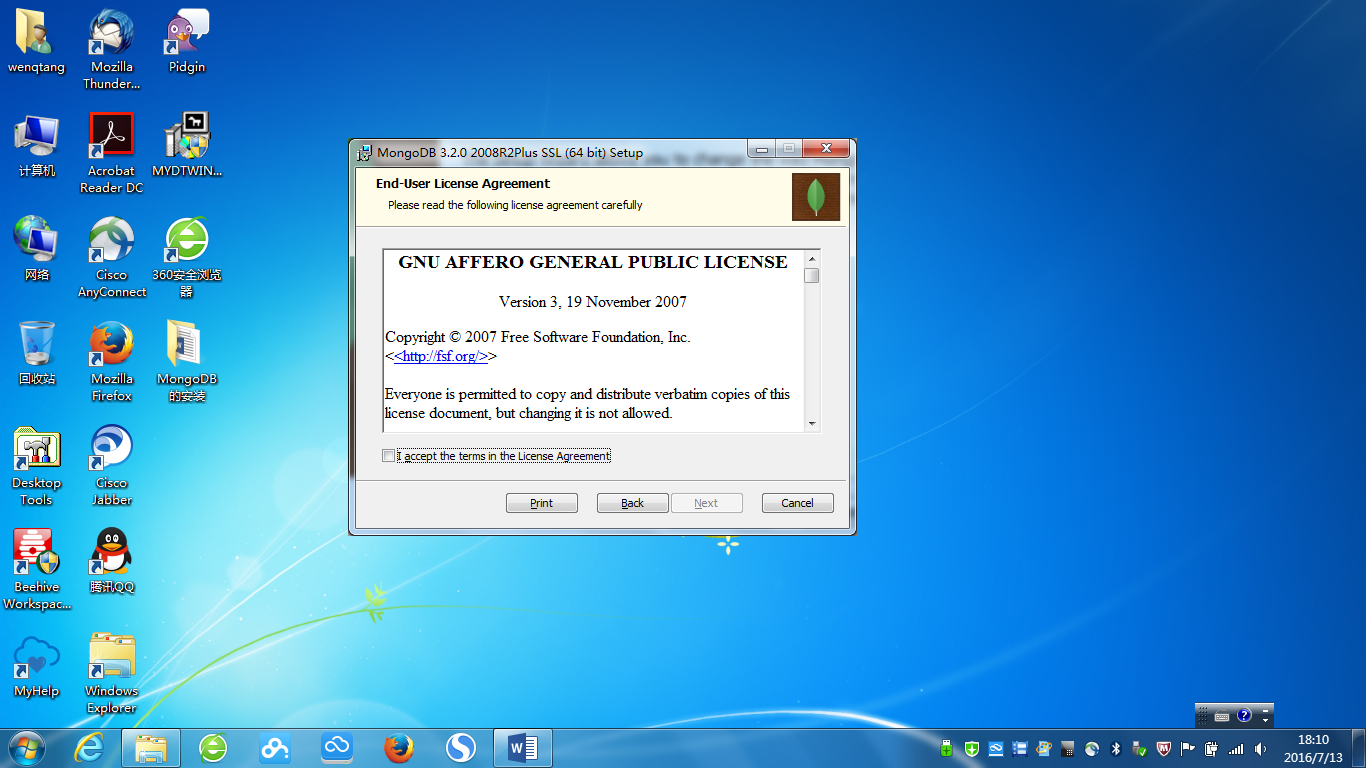Click the Cancel button in setup

point(798,503)
